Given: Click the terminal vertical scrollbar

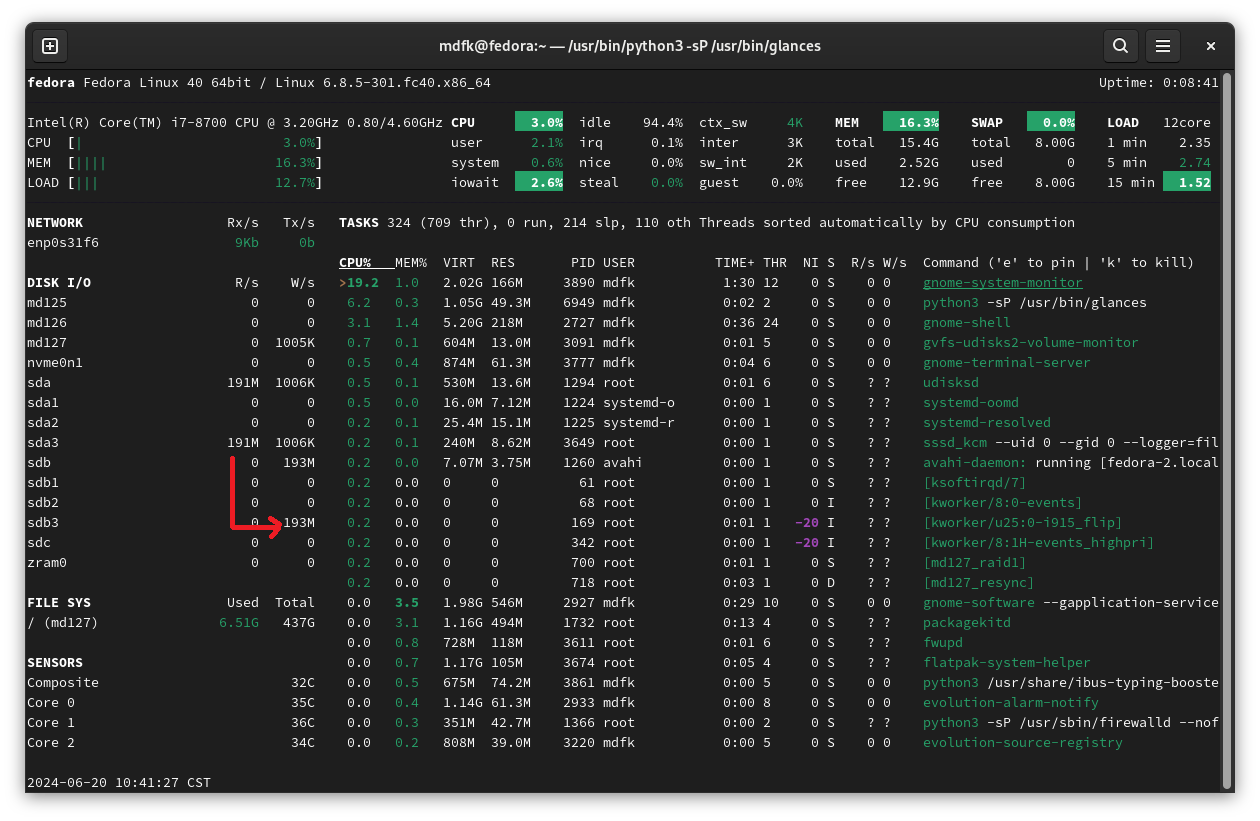Looking at the screenshot, I should pyautogui.click(x=1228, y=430).
